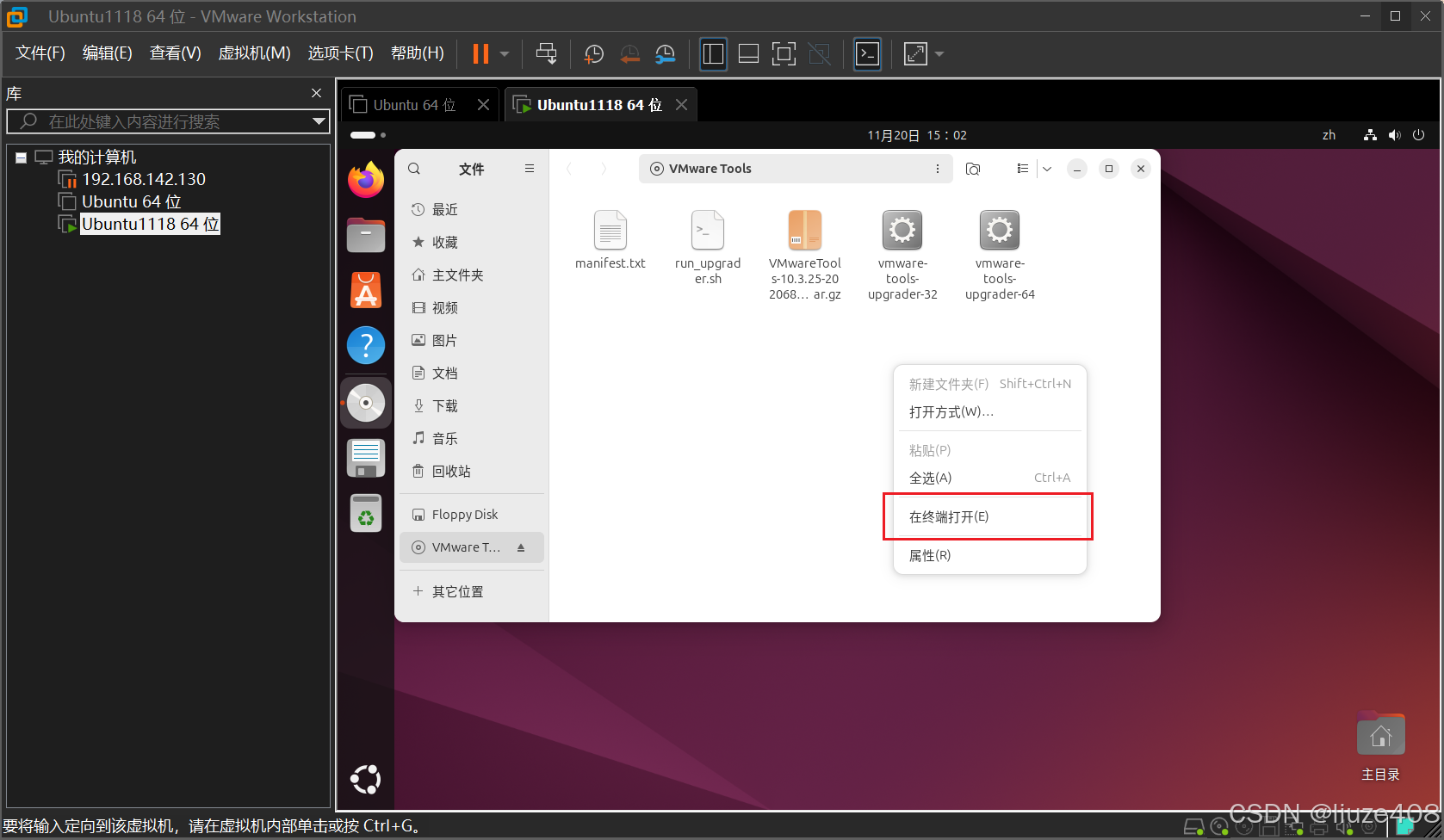Click the power icon in the top bar
The image size is (1444, 840).
[1419, 135]
